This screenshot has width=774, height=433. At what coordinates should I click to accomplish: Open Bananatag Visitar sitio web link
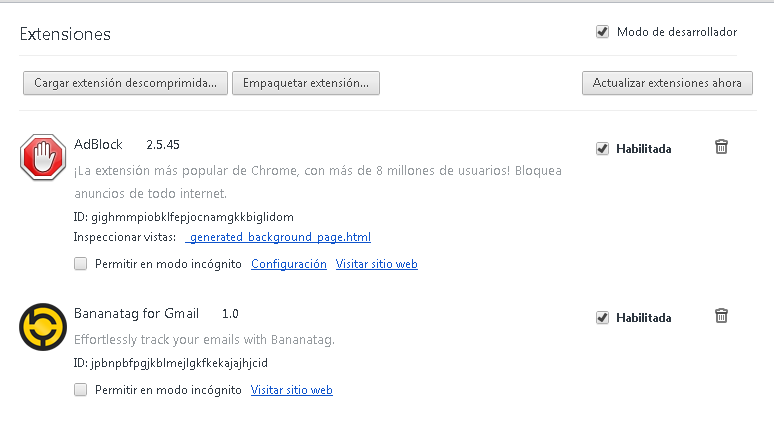(292, 390)
